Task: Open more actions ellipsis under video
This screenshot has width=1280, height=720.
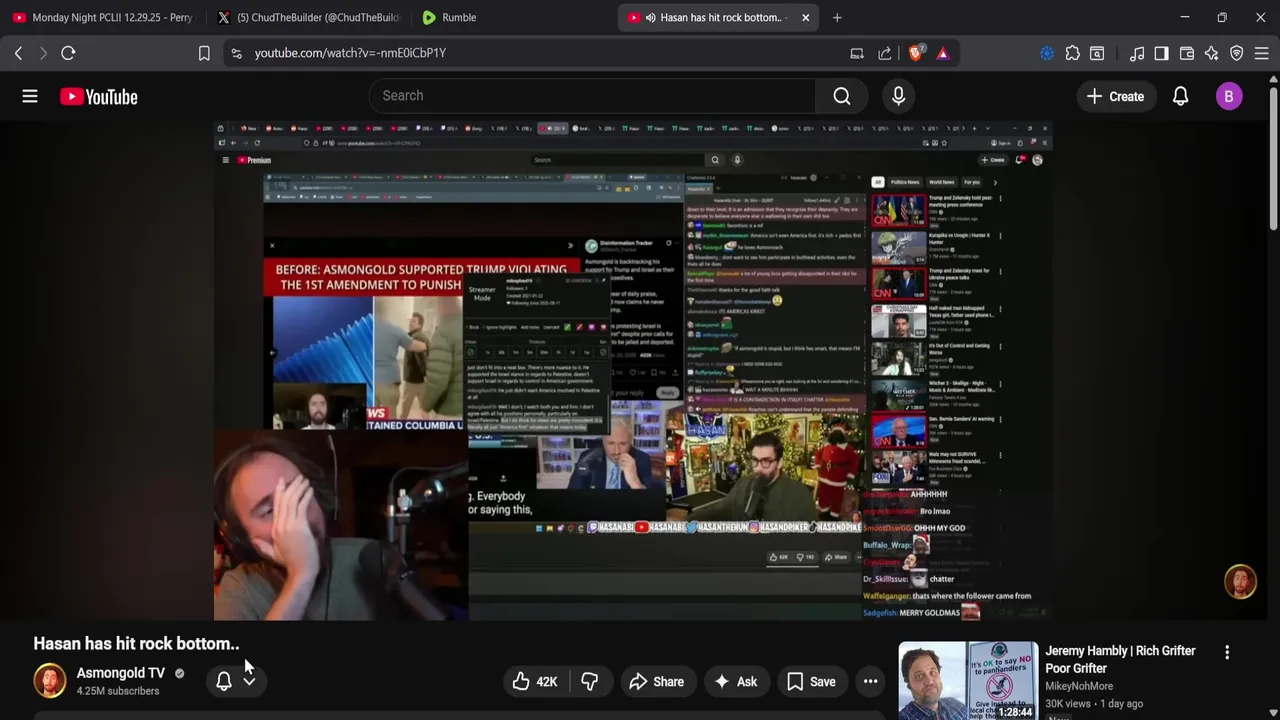Action: [871, 681]
